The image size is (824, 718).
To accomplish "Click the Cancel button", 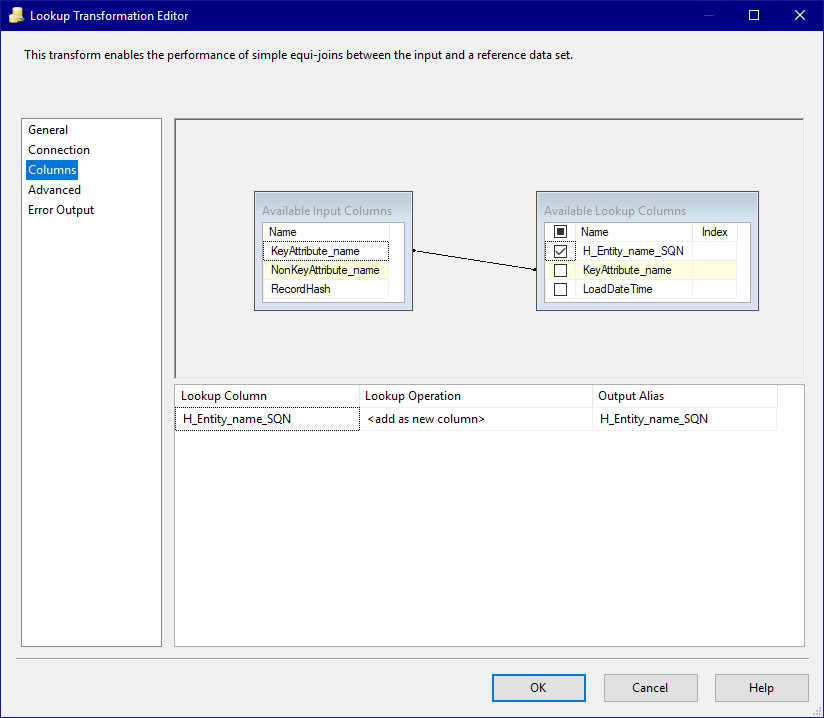I will click(651, 688).
